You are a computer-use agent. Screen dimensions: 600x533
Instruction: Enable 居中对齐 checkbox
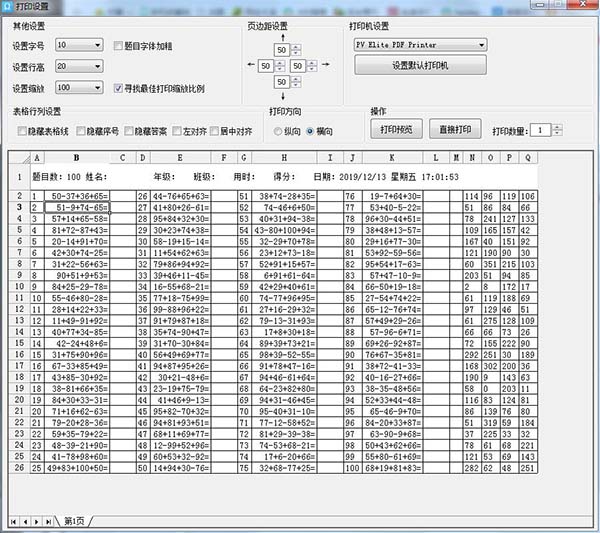[214, 131]
